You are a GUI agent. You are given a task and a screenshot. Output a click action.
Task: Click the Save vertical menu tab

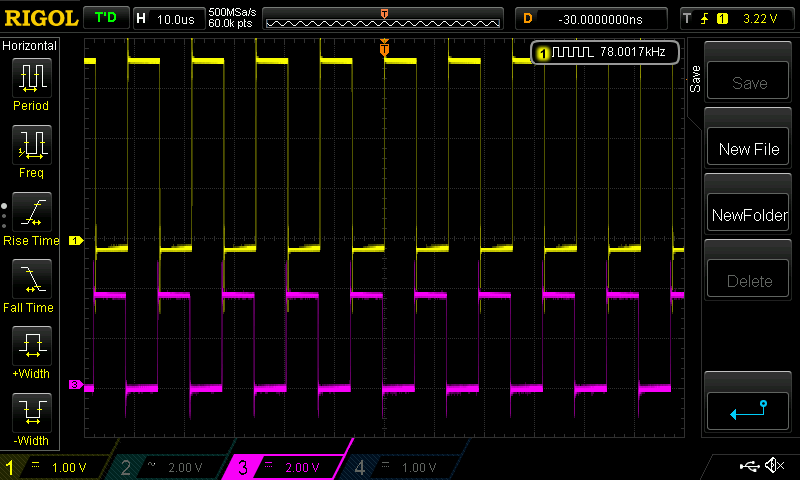pos(695,79)
